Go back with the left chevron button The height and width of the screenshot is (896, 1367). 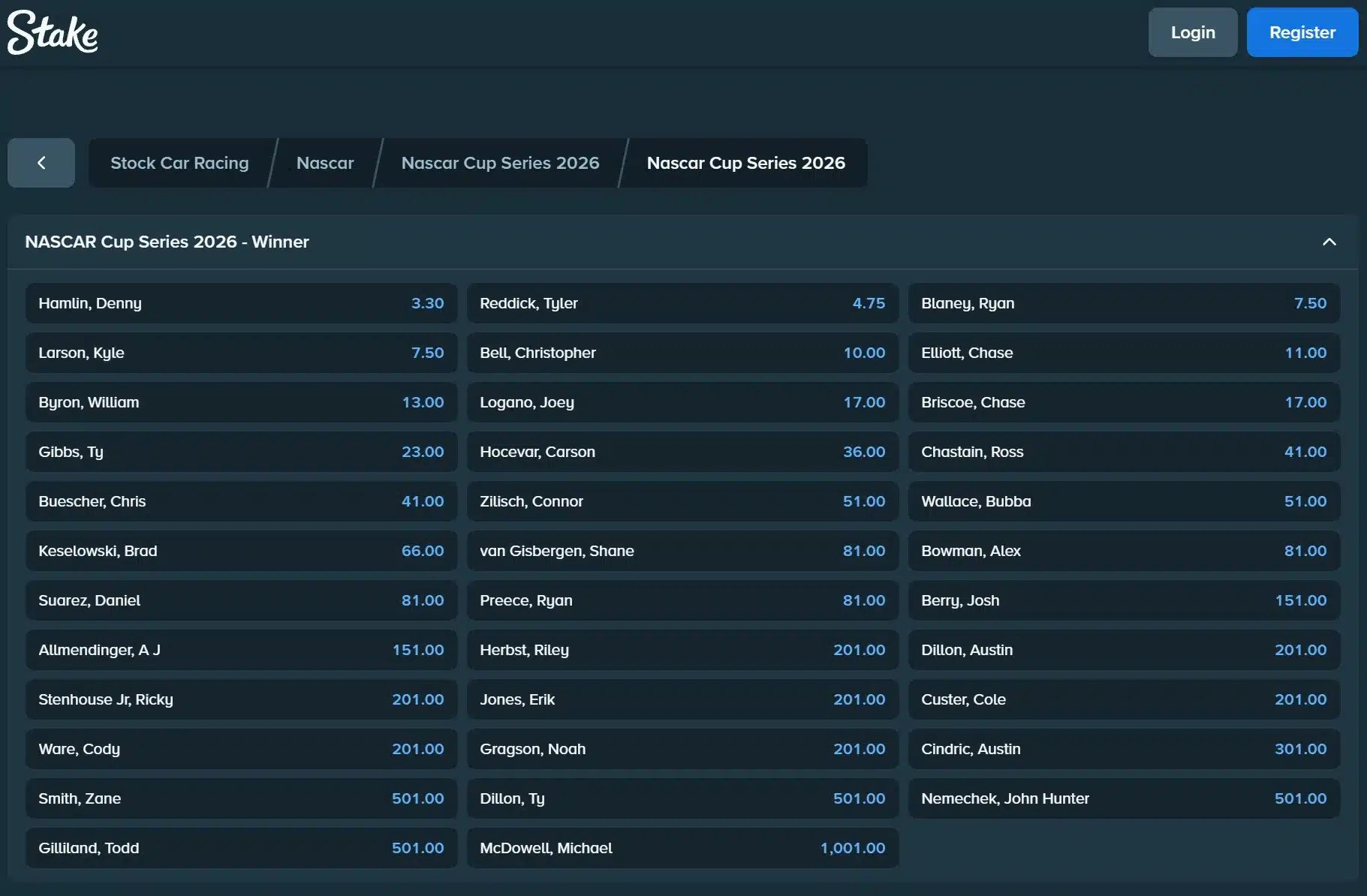(x=41, y=163)
